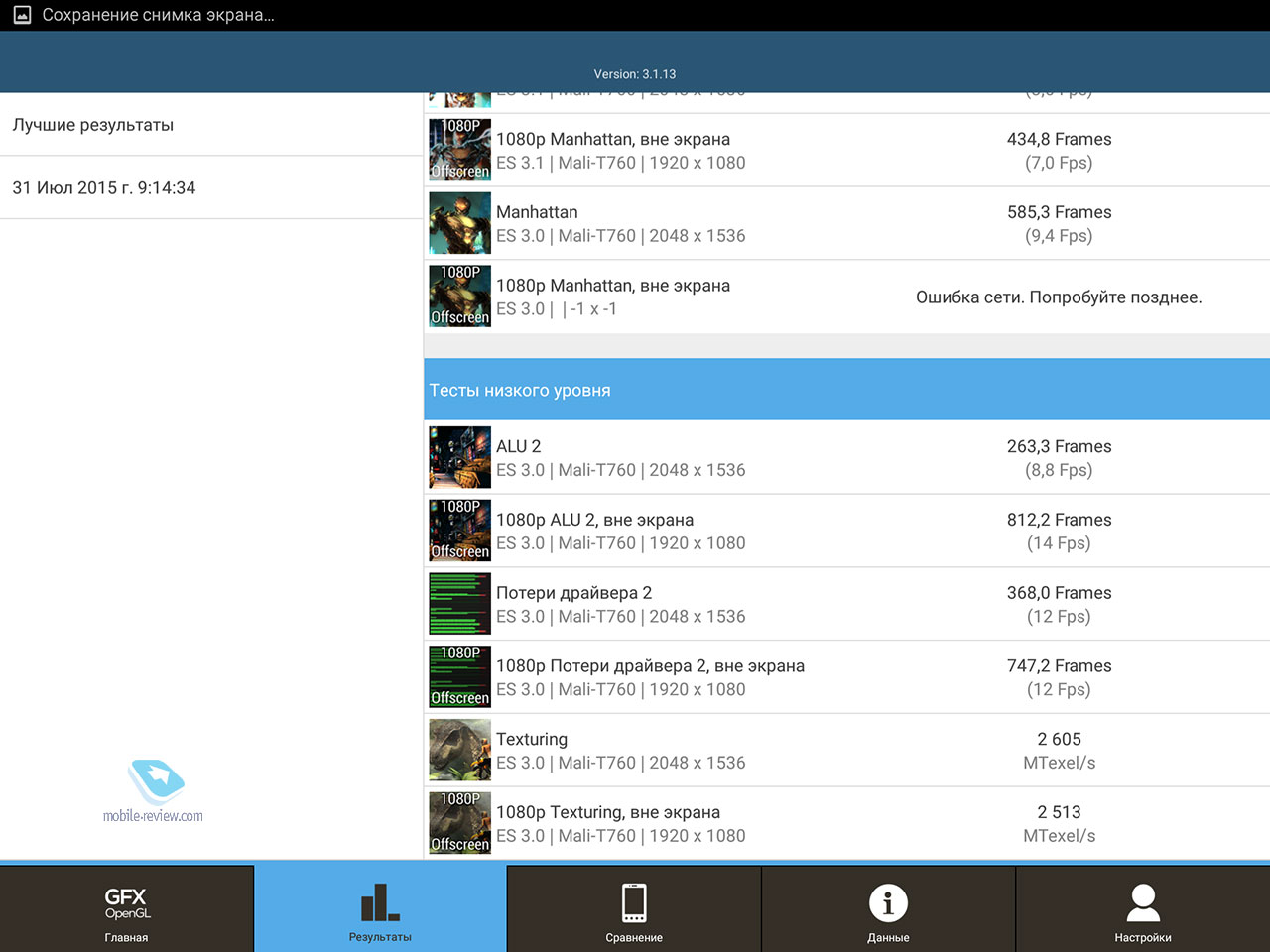The image size is (1270, 952).
Task: Open the 1080p Manhattan ES 3.0 offscreen thumbnail
Action: click(459, 296)
